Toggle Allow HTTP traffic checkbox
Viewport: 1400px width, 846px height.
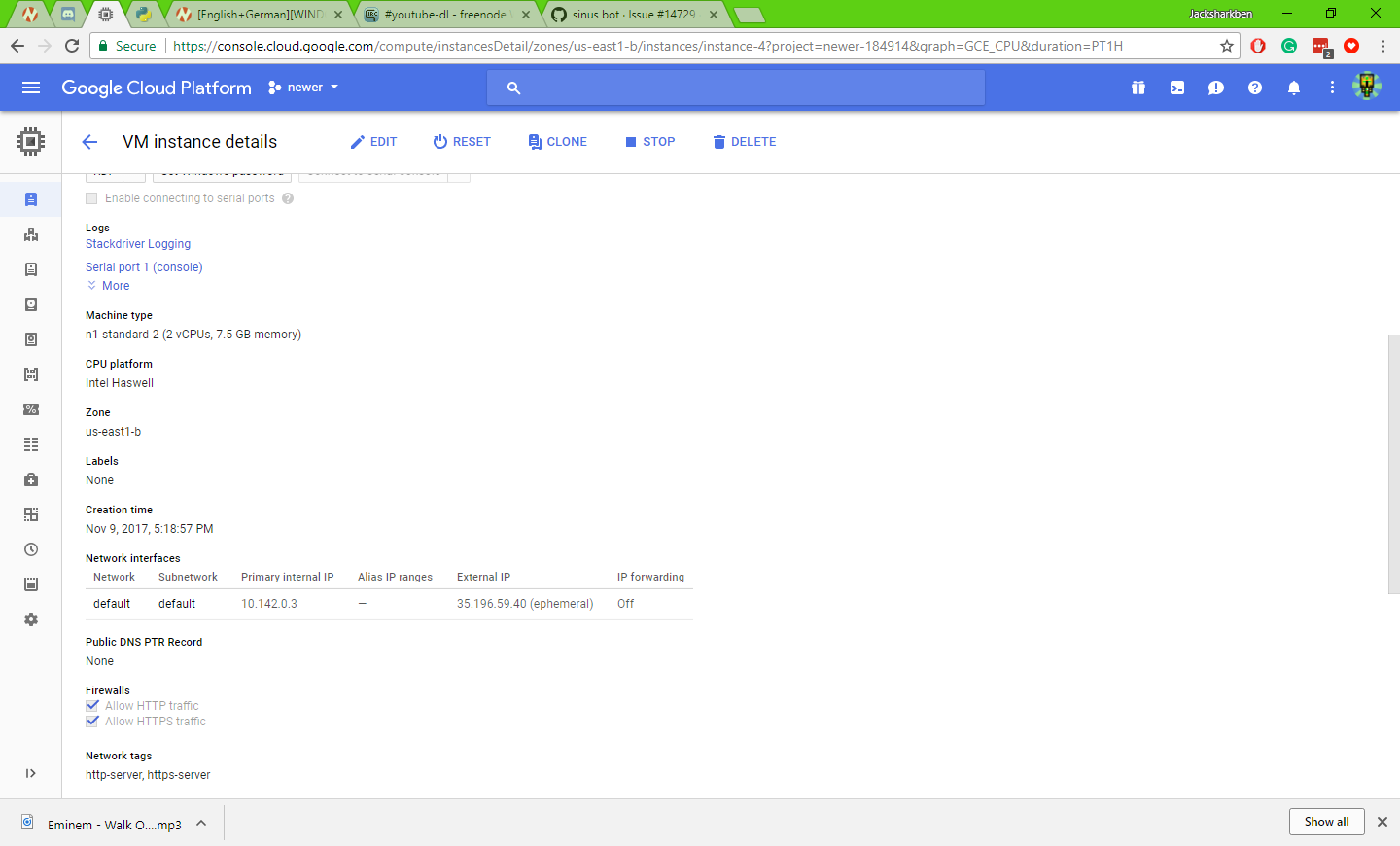[92, 706]
